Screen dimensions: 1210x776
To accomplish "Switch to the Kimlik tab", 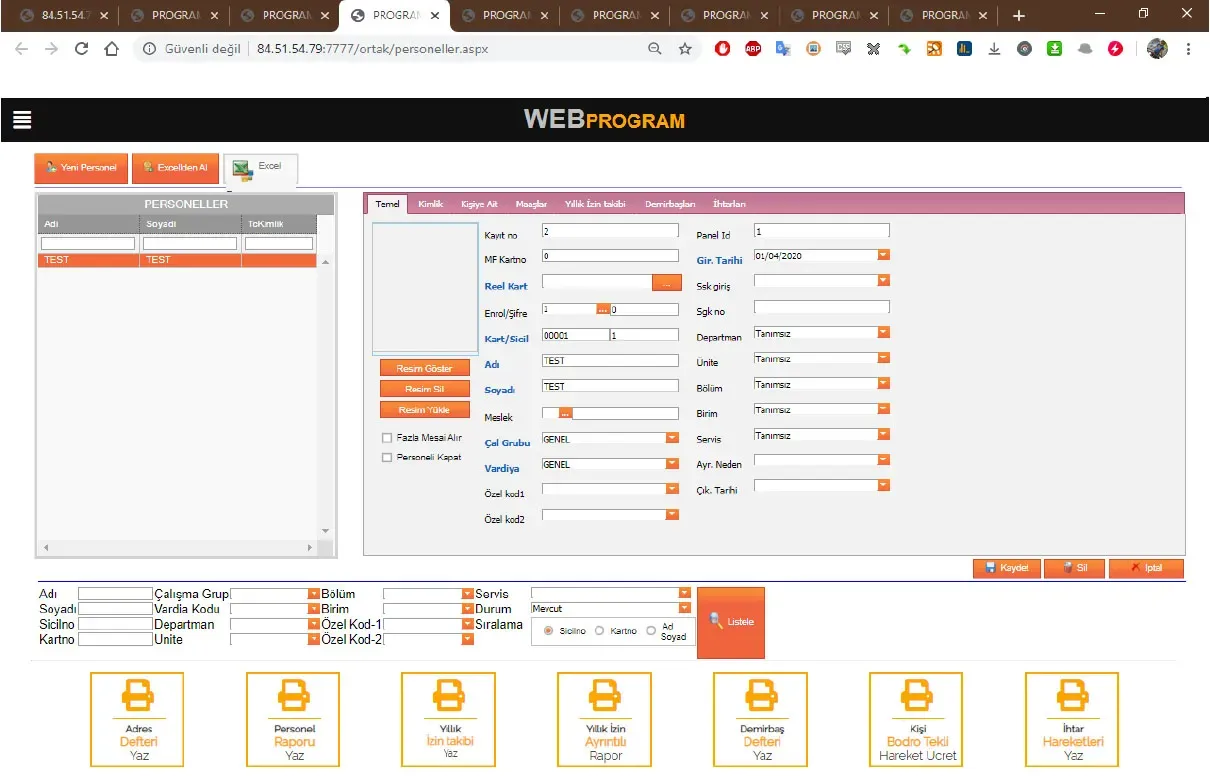I will [431, 204].
